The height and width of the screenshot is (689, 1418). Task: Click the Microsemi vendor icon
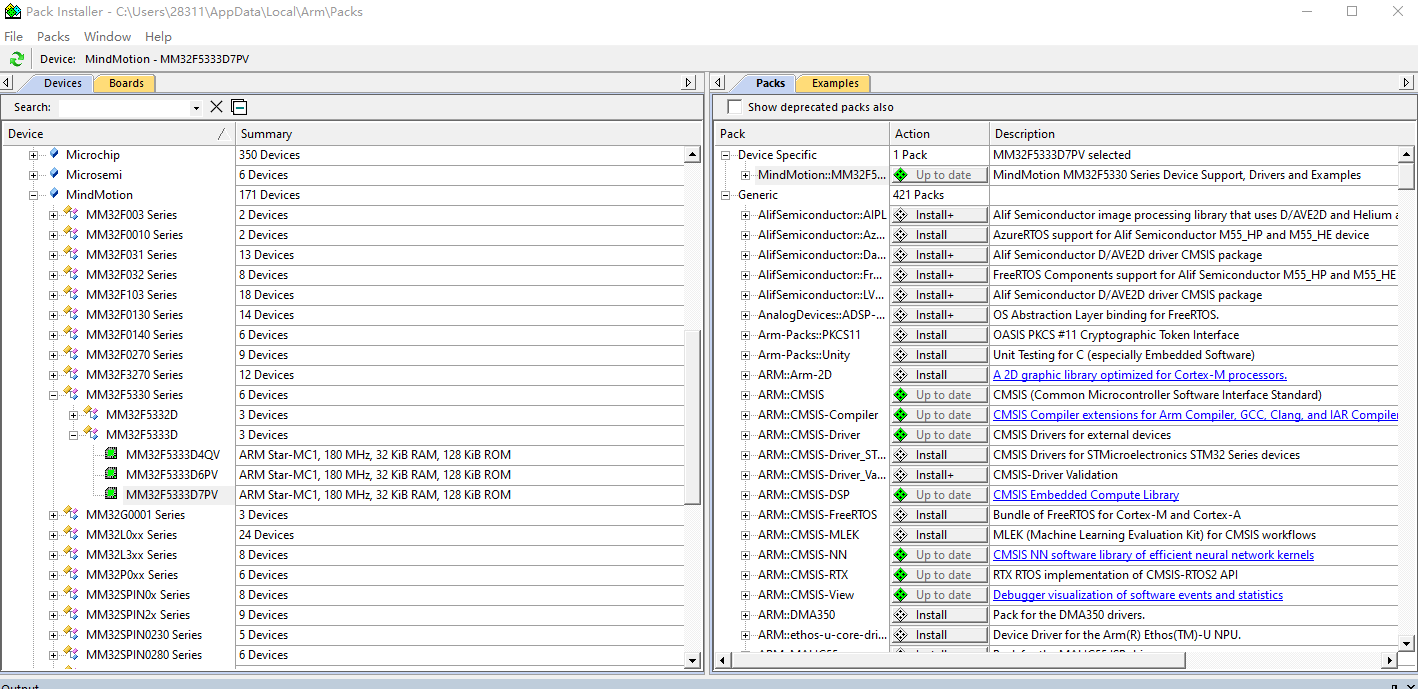click(x=53, y=174)
